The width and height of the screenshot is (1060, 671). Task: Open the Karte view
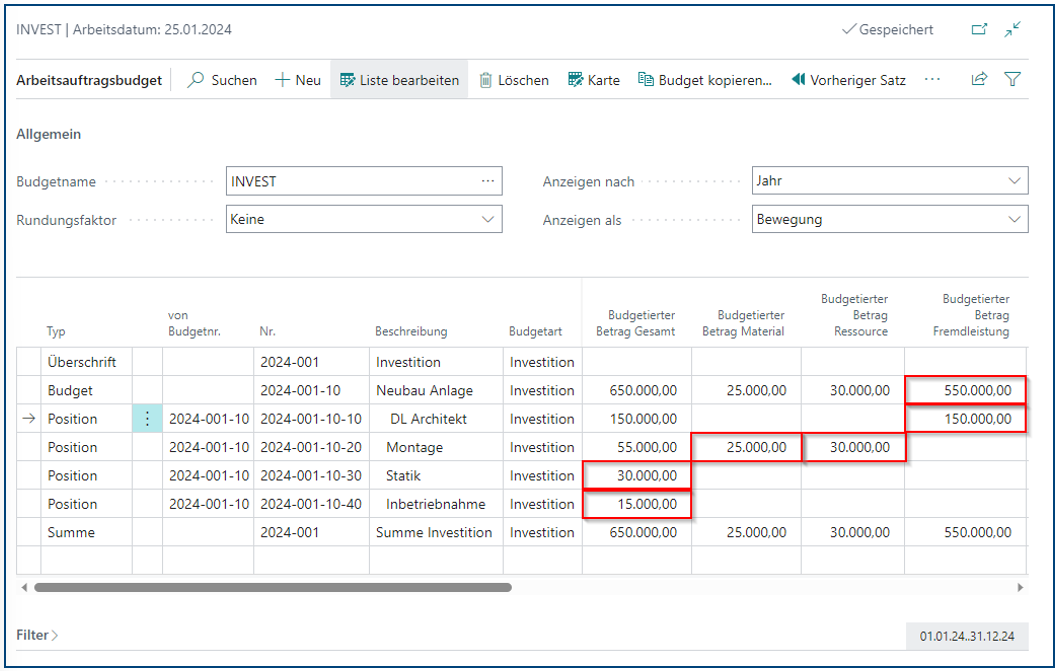594,80
